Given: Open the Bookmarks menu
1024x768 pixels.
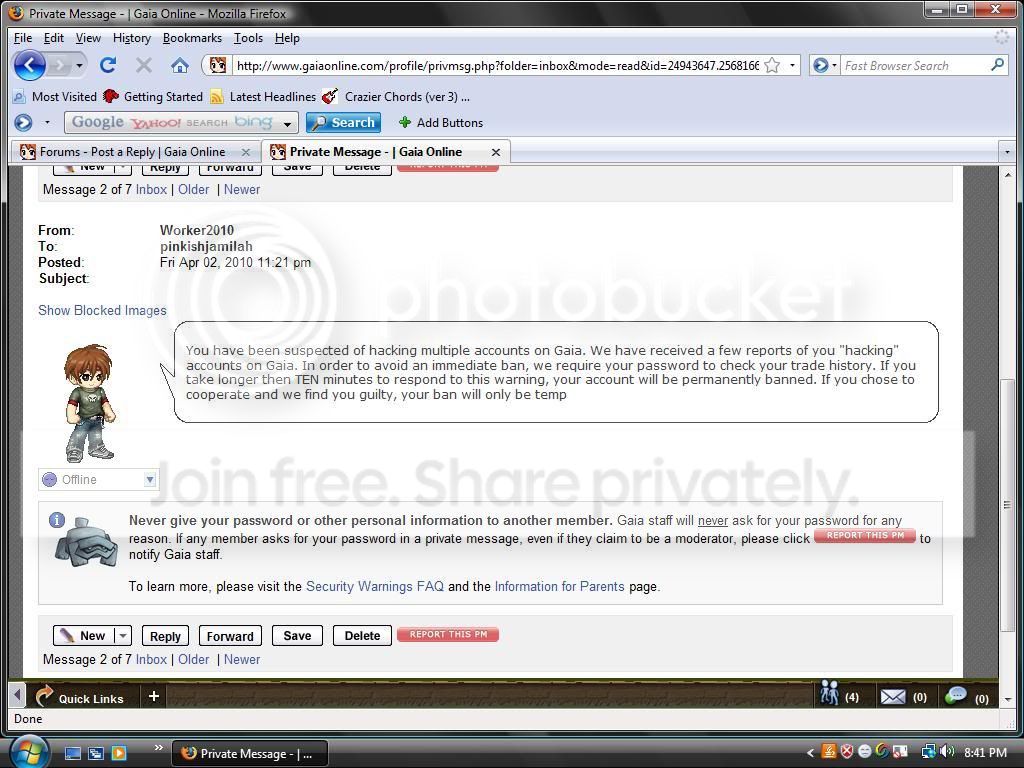Looking at the screenshot, I should (192, 38).
